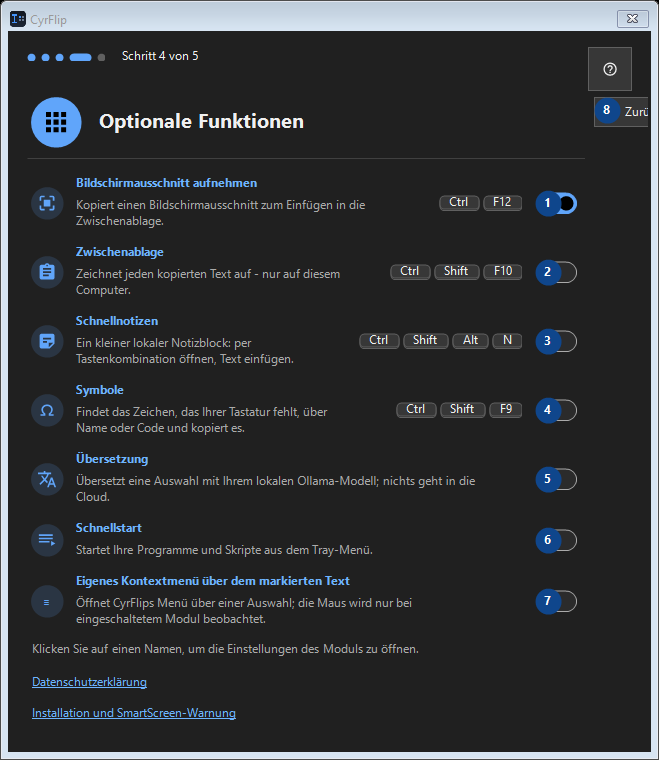Image resolution: width=659 pixels, height=760 pixels.
Task: Click the menu icon beside Eigenes Kontextmenü
Action: click(x=47, y=602)
